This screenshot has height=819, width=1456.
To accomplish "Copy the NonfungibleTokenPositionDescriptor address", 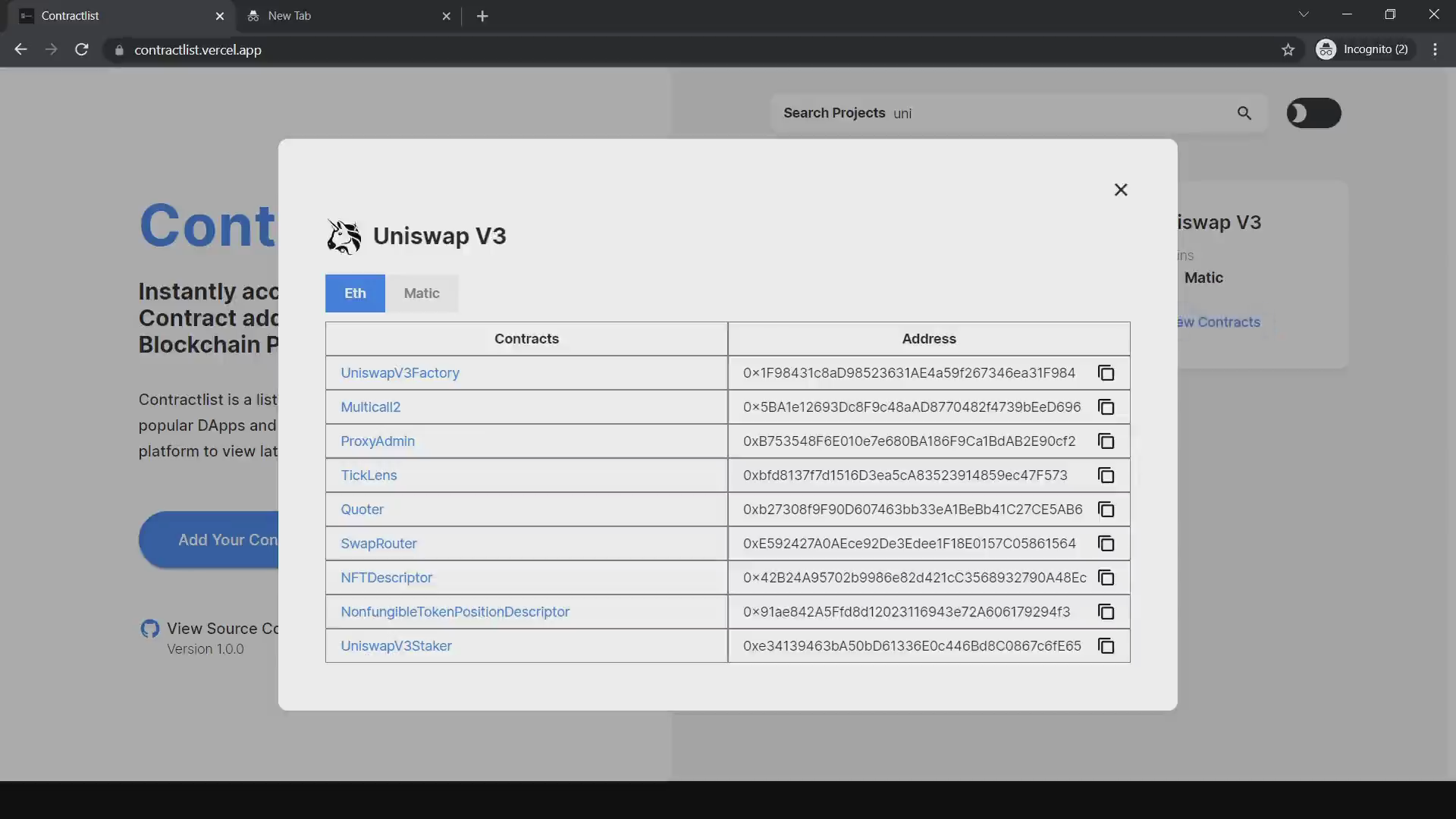I will click(x=1106, y=612).
